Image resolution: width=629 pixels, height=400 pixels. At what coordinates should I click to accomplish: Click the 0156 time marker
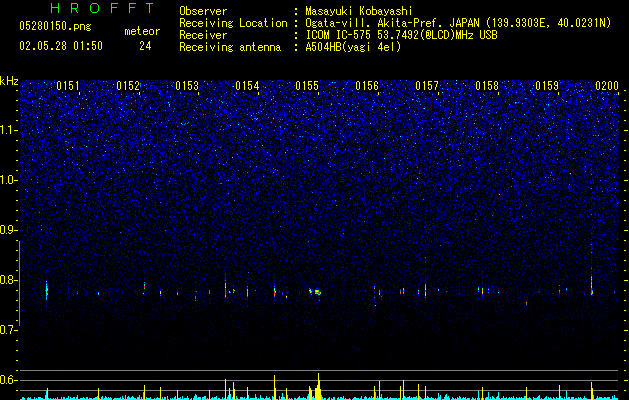point(367,86)
